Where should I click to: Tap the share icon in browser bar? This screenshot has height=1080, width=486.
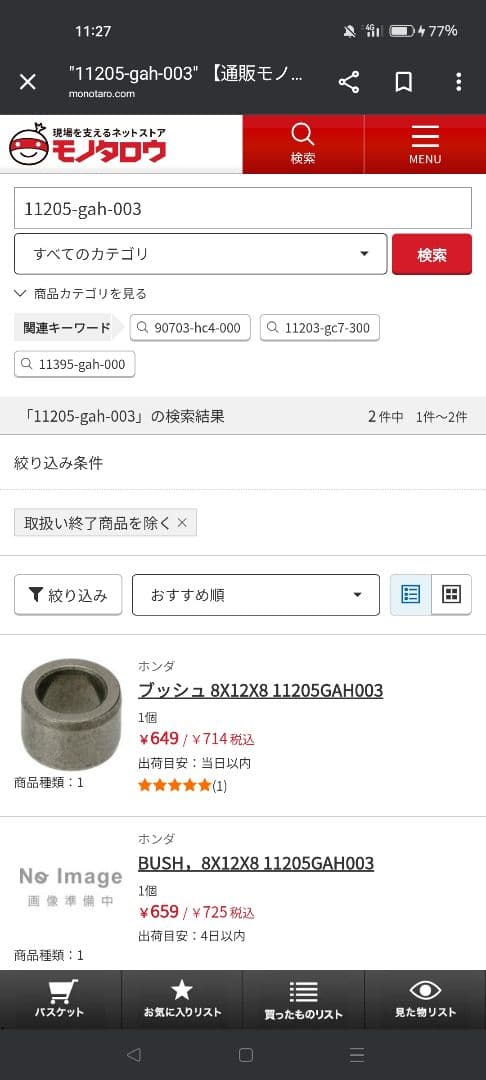click(x=349, y=83)
